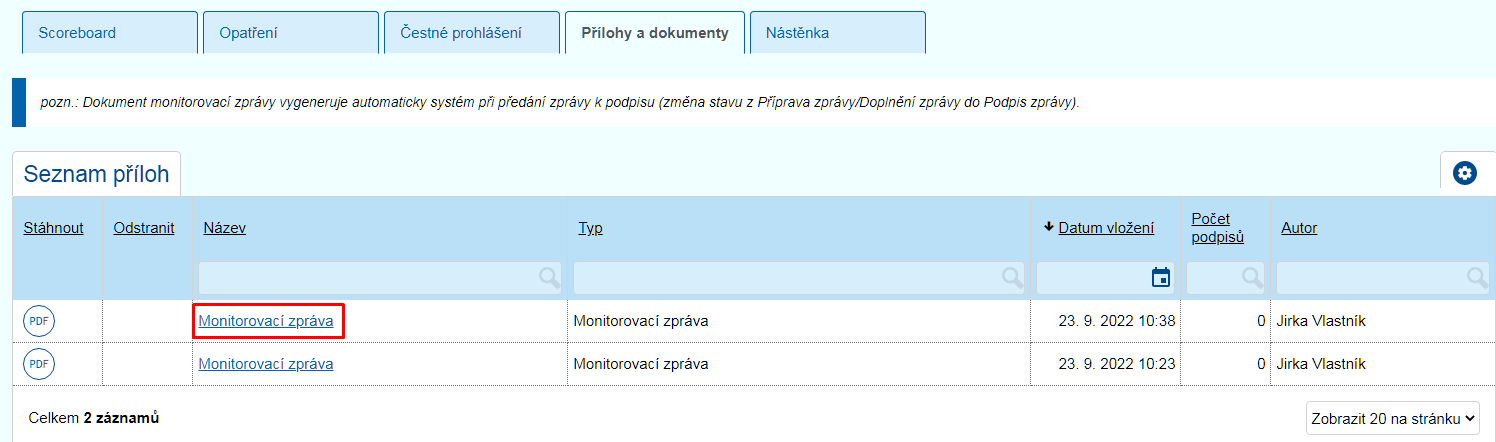The height and width of the screenshot is (442, 1496).
Task: Open calendar picker in Datum vložení filter
Action: pos(1161,278)
